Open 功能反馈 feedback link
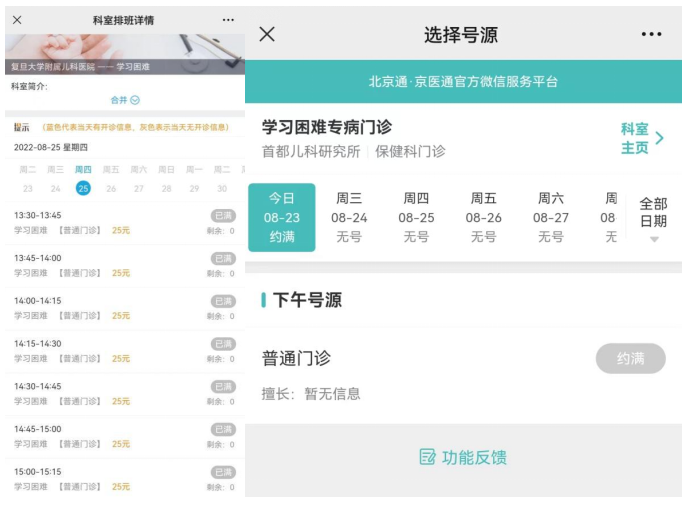The width and height of the screenshot is (688, 505). click(x=463, y=457)
